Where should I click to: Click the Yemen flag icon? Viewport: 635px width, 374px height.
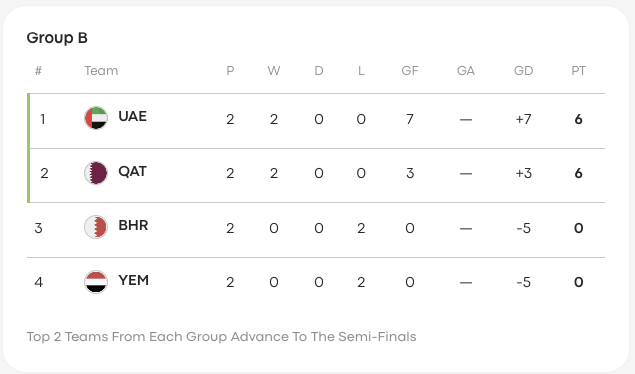click(x=96, y=281)
